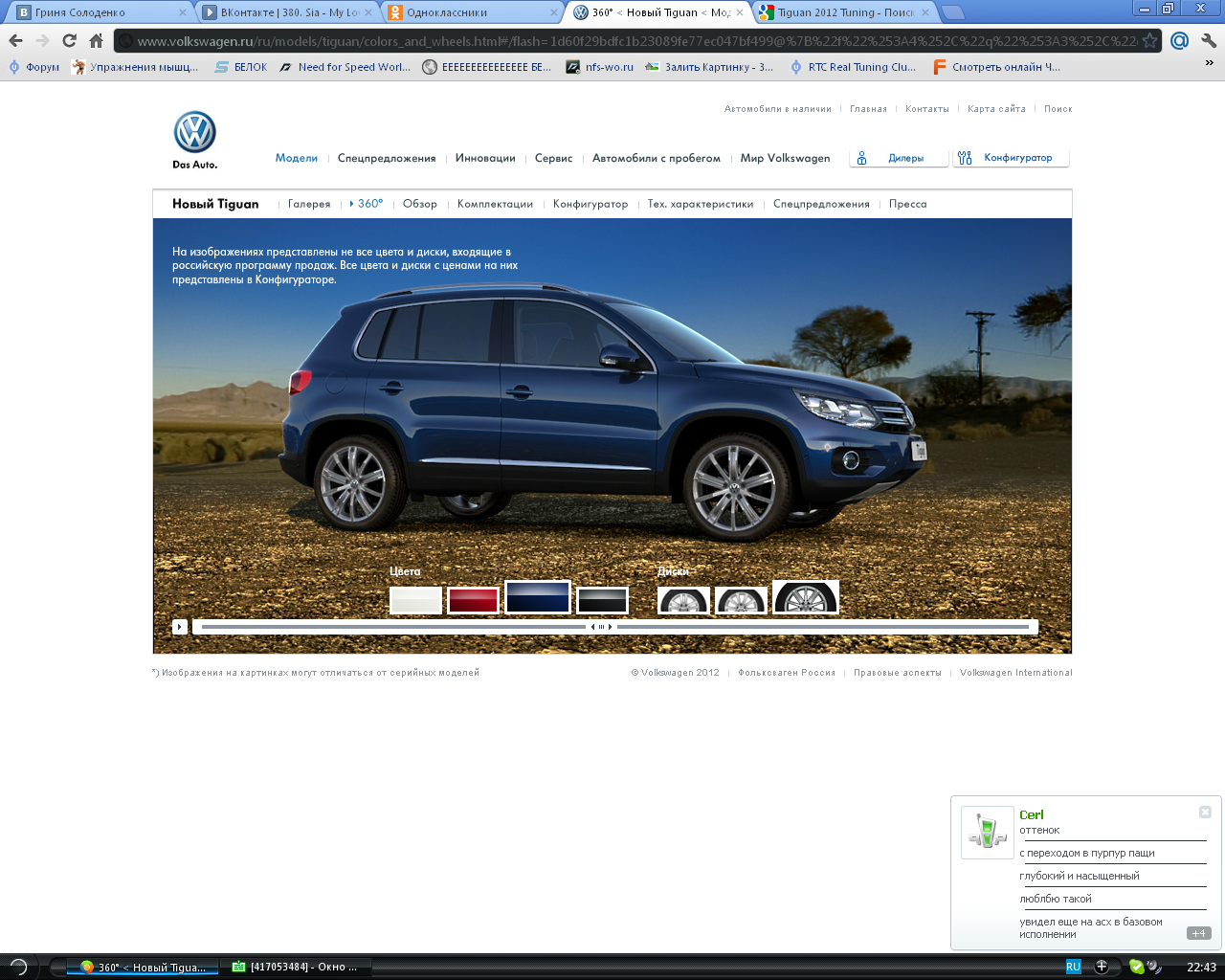Show more bookmarks with the chevron
This screenshot has height=980, width=1225.
[x=1209, y=63]
